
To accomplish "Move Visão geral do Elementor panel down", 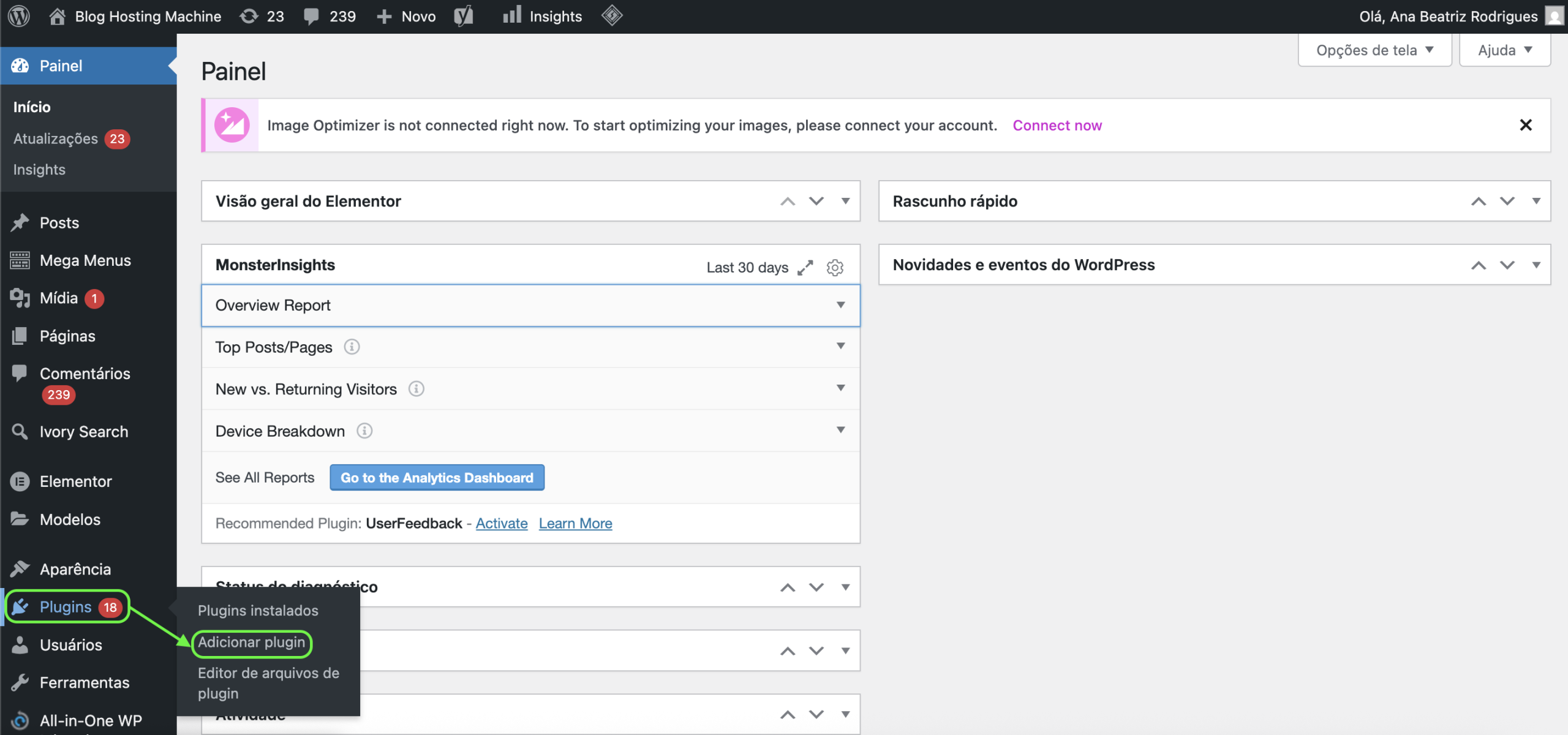I will coord(816,201).
